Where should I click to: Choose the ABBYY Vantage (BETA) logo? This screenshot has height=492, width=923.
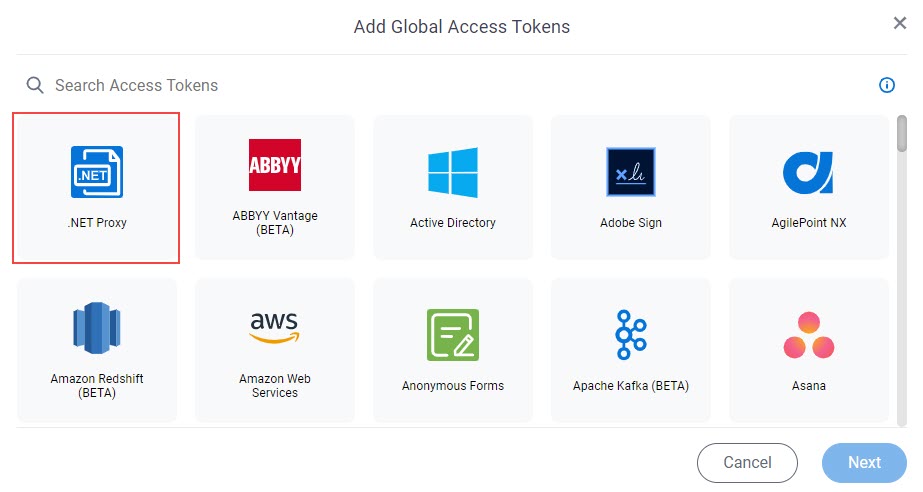(x=275, y=165)
